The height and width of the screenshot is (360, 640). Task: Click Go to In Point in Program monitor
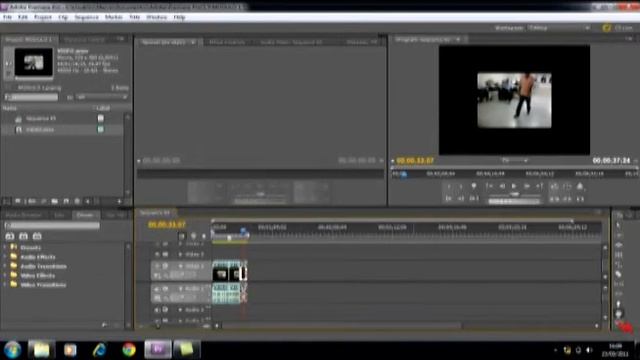tap(449, 198)
